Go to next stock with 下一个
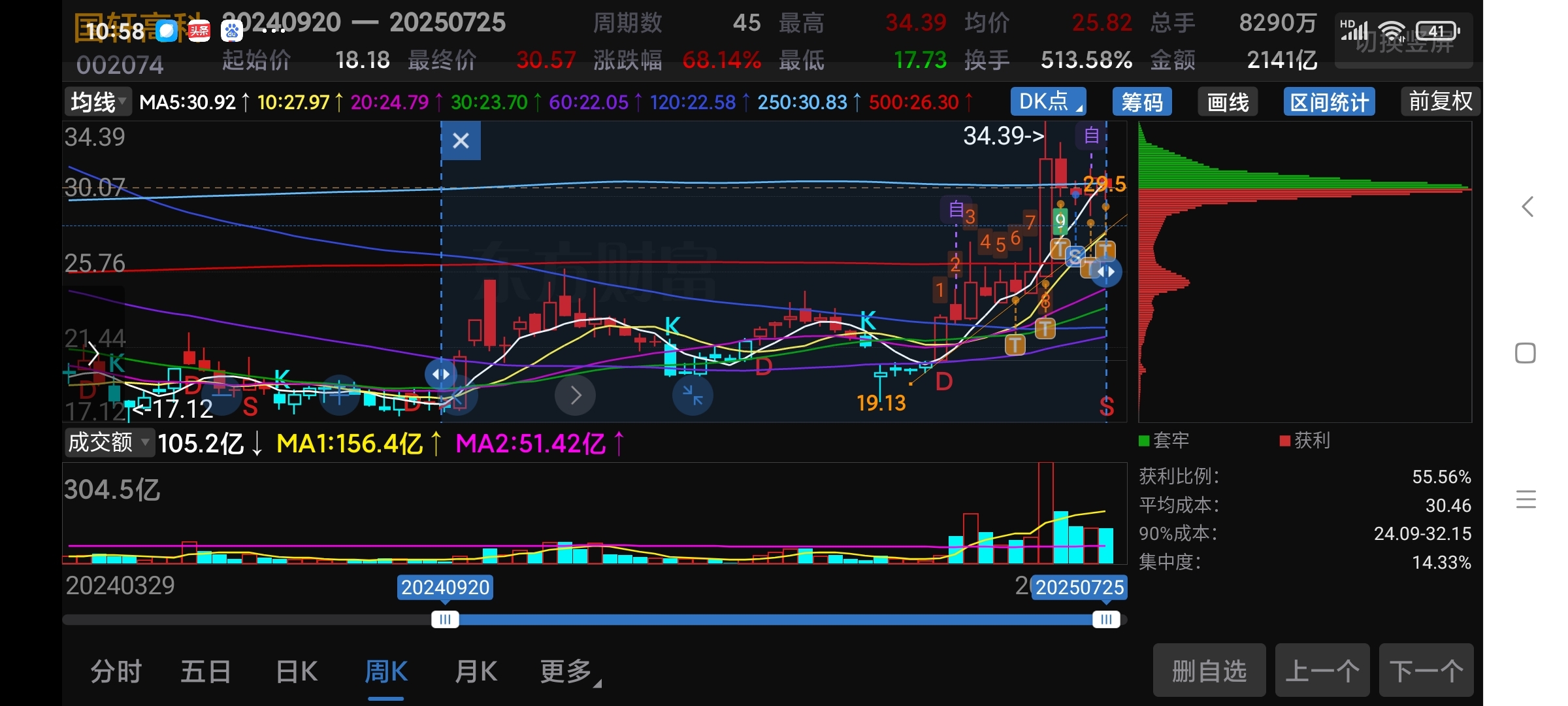This screenshot has width=1568, height=706. click(x=1426, y=670)
